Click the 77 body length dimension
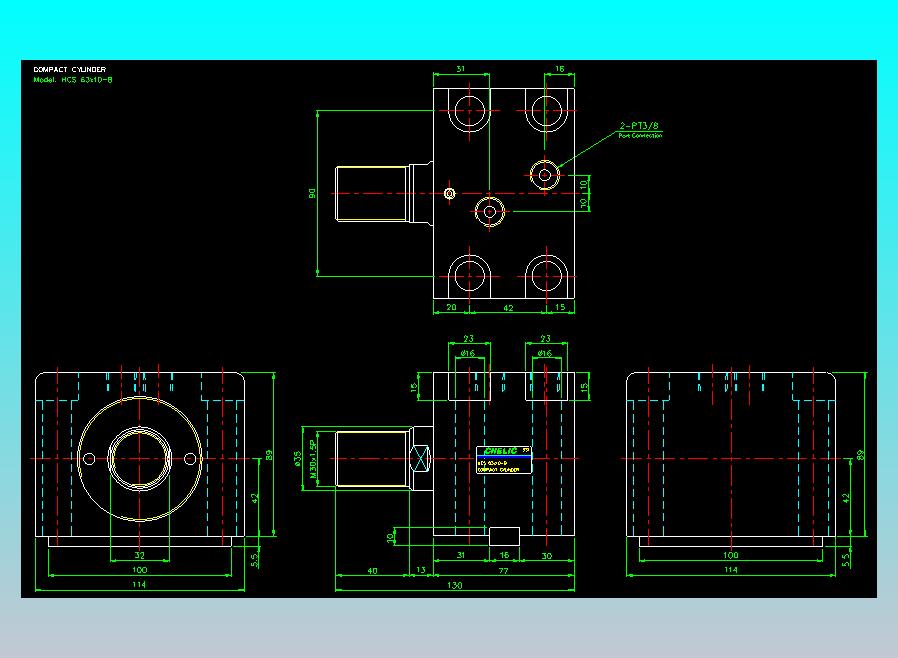 click(503, 570)
